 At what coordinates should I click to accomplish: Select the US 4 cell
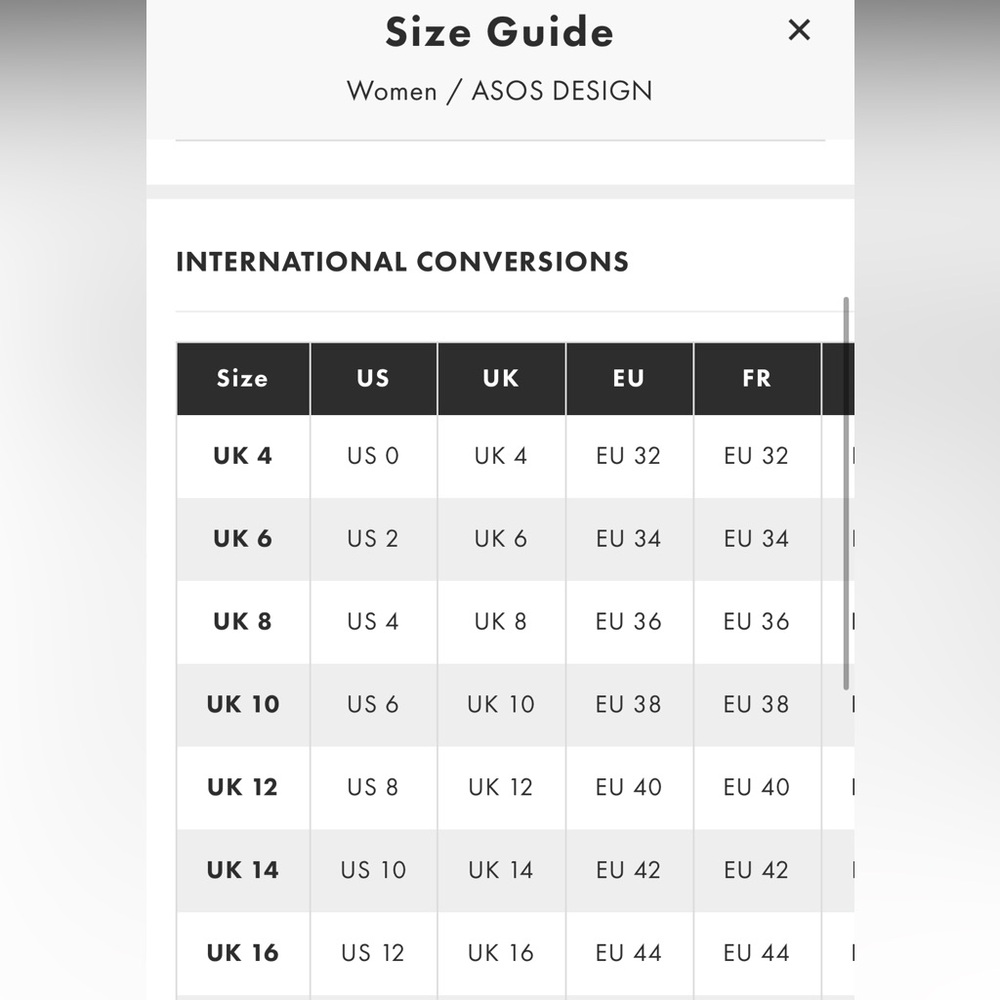pos(373,622)
